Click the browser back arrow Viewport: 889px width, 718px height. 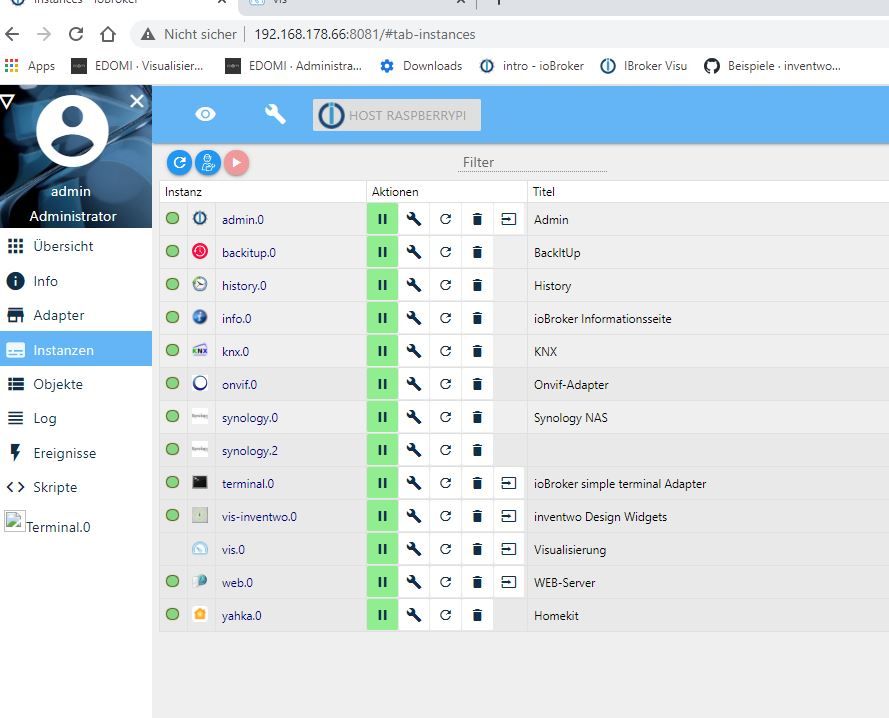12,34
